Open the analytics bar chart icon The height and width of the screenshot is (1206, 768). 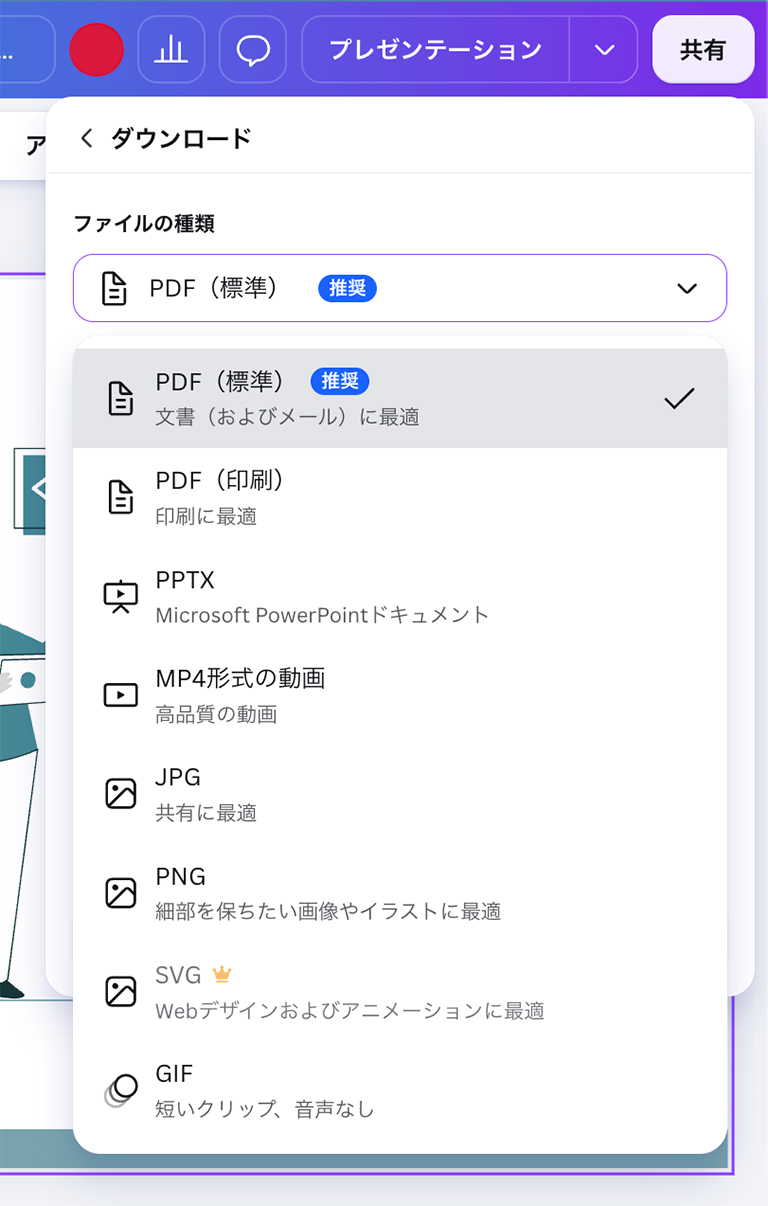(171, 49)
